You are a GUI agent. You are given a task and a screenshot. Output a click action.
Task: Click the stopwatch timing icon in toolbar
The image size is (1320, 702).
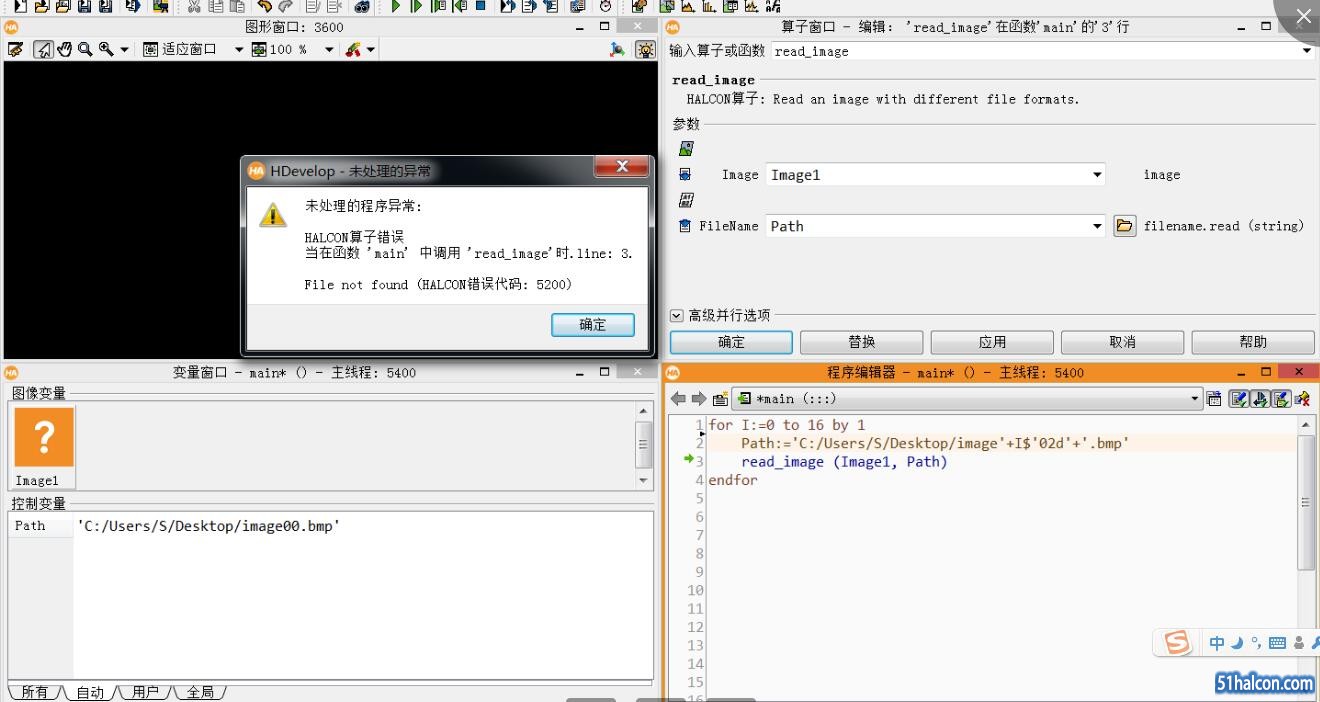[x=605, y=6]
